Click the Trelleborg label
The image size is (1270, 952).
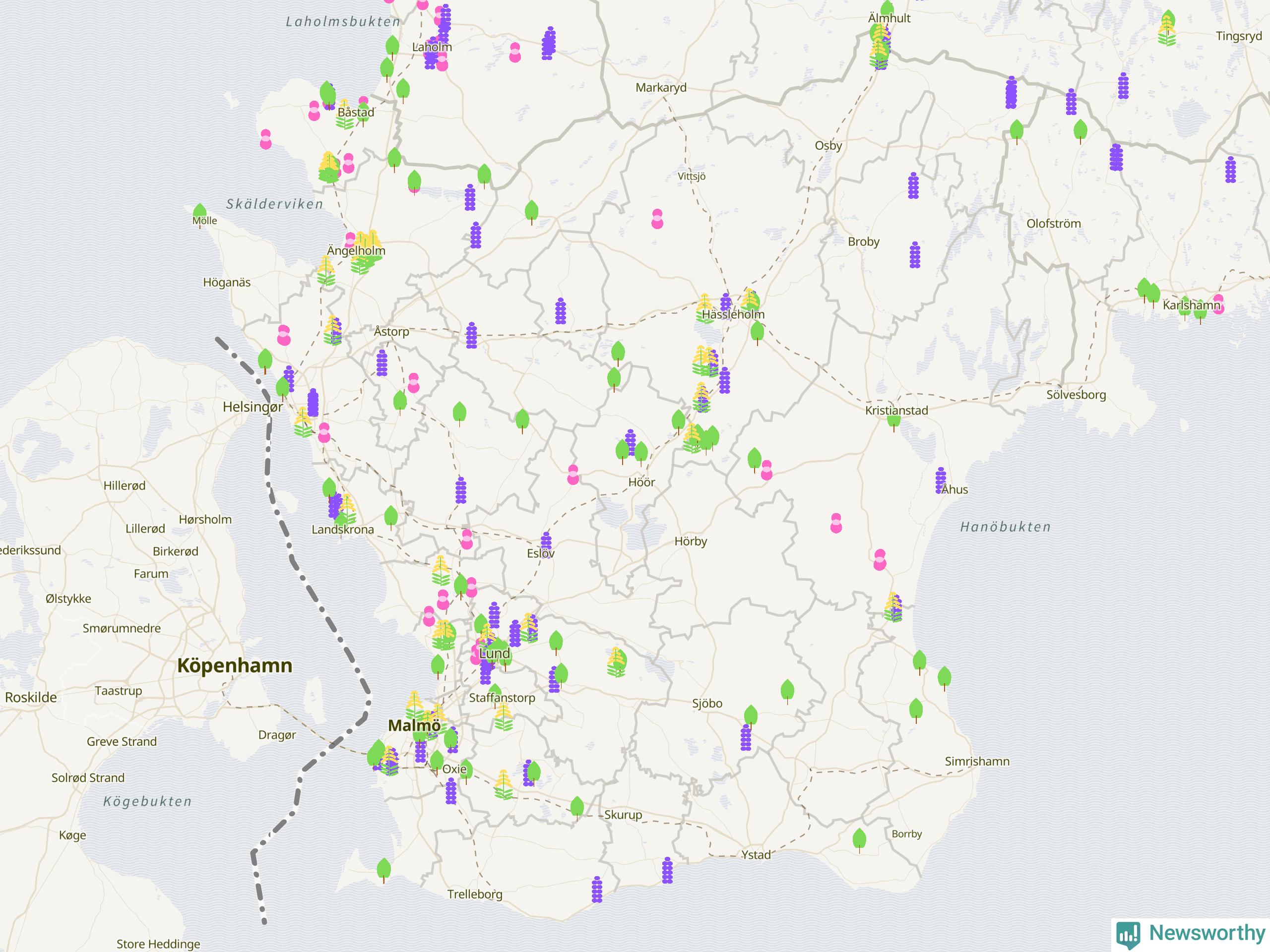[475, 894]
